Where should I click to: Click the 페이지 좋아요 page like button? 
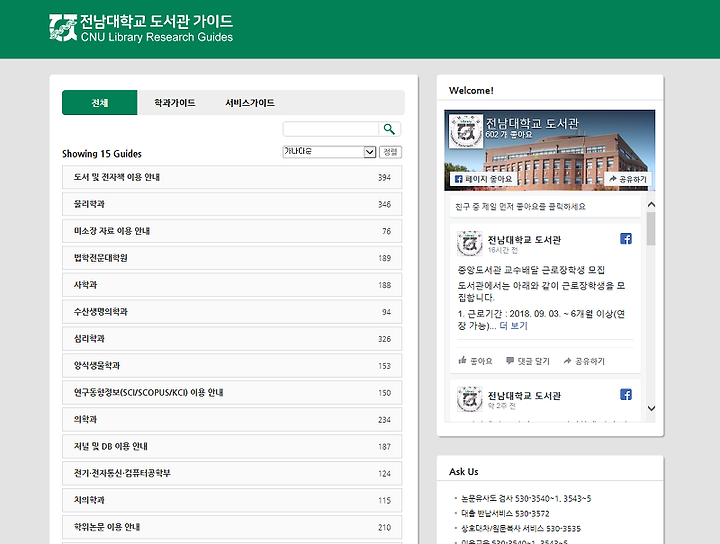pos(483,179)
